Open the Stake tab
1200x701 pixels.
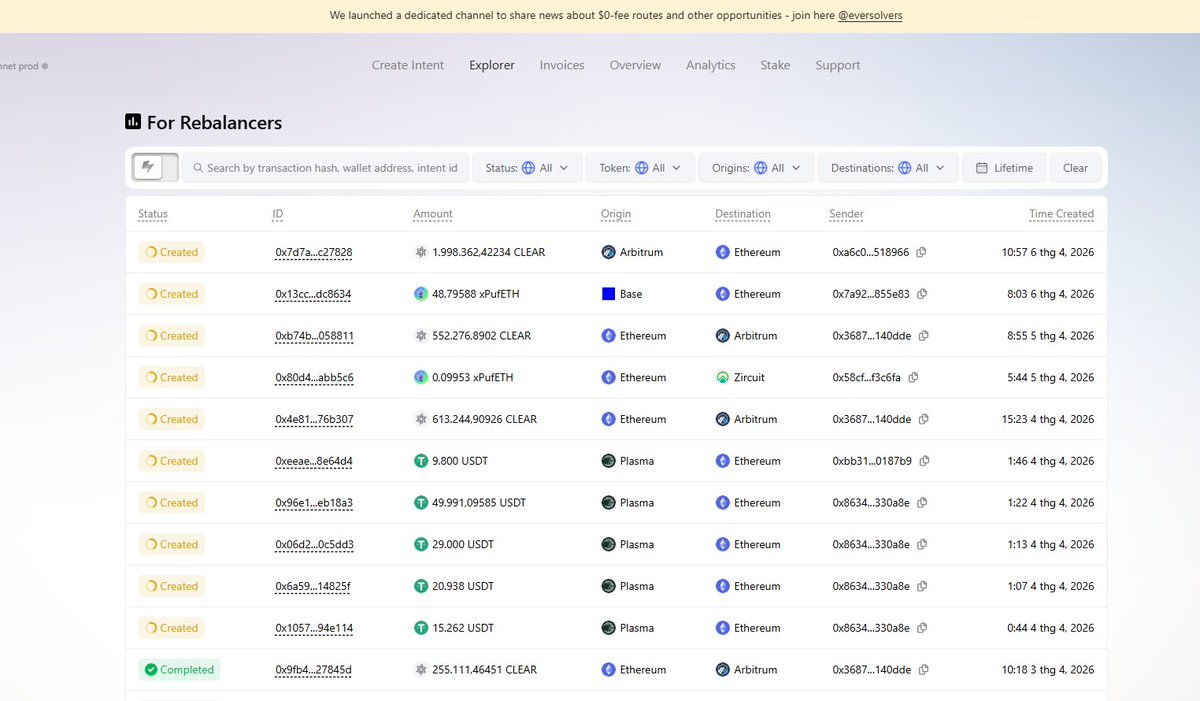click(775, 65)
